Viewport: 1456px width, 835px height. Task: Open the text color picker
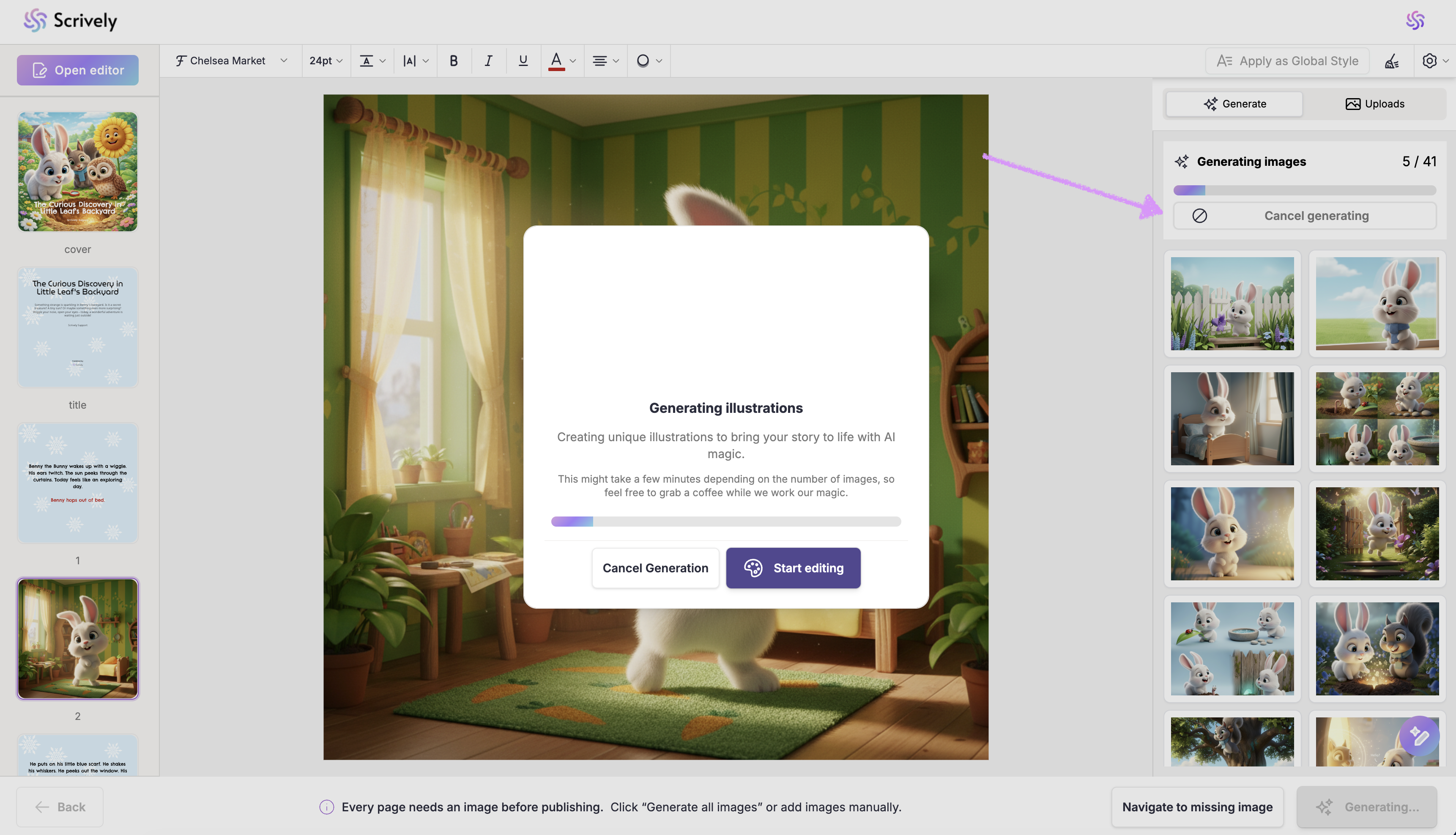[561, 61]
